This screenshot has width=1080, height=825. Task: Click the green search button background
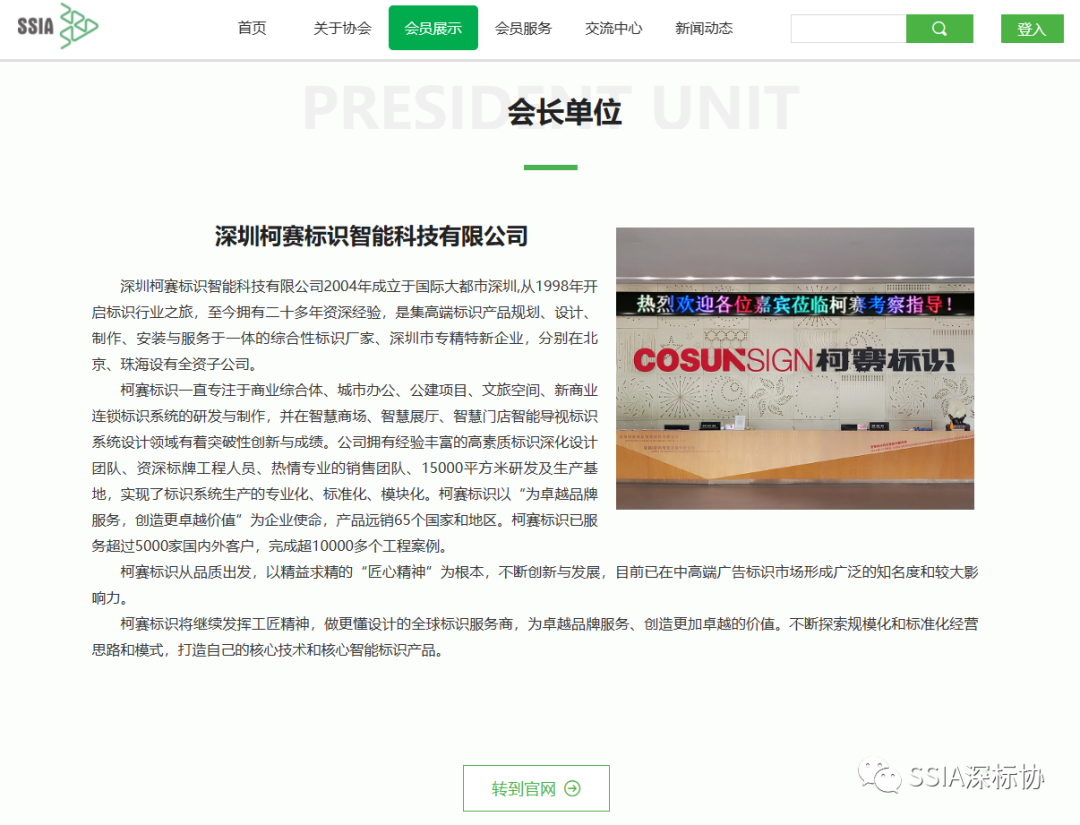938,28
